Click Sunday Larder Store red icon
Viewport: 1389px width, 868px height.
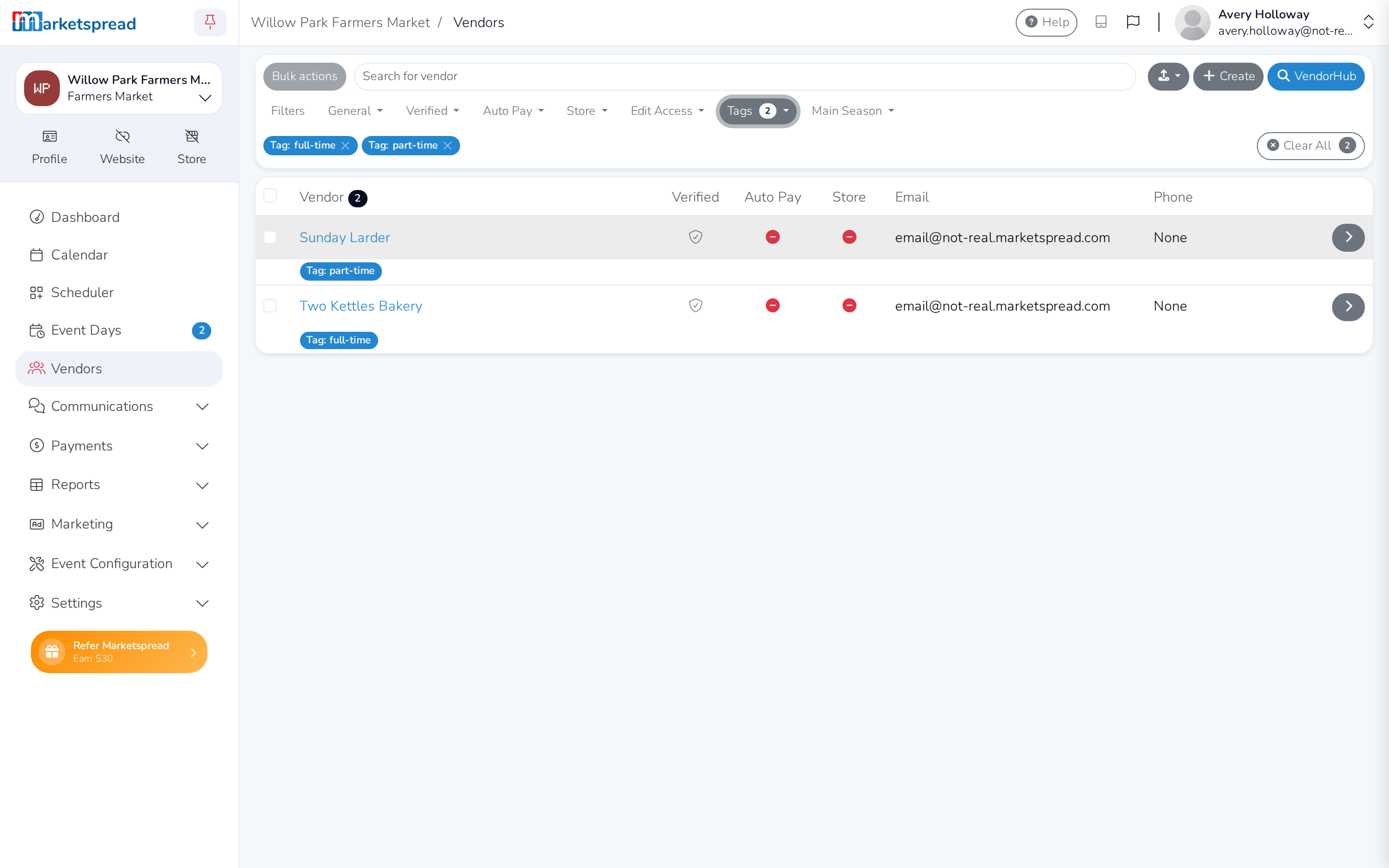[x=849, y=237]
